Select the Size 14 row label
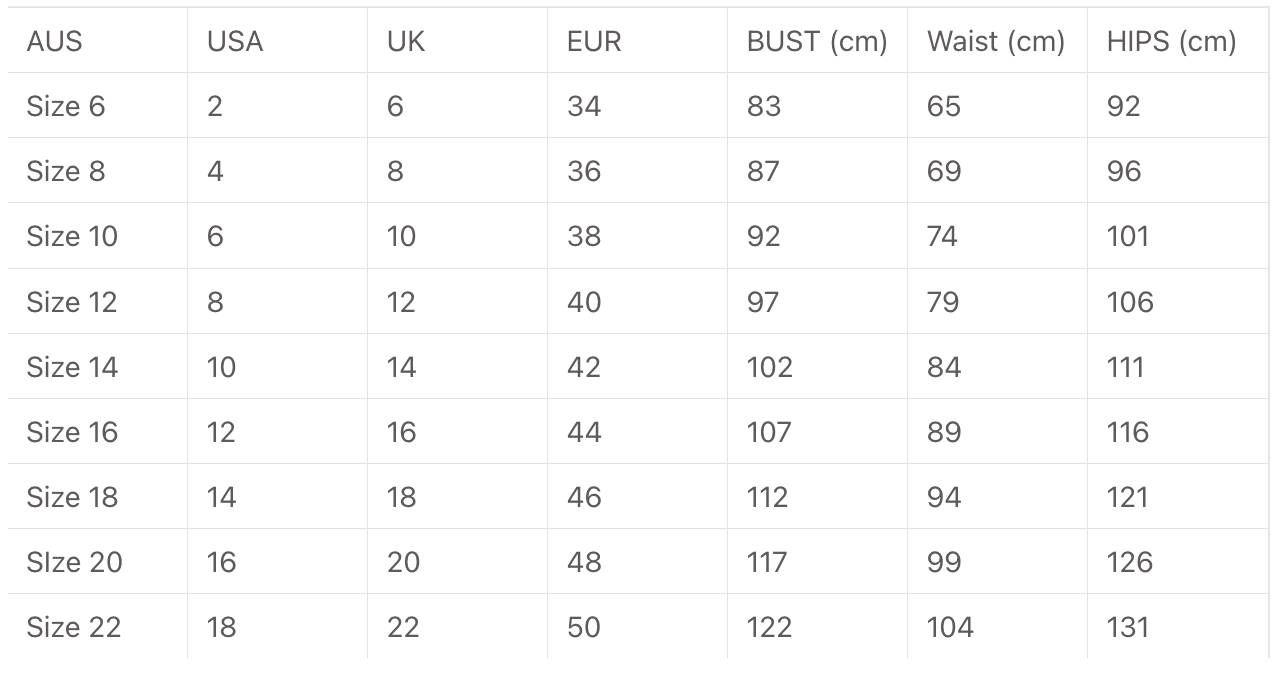Image resolution: width=1288 pixels, height=686 pixels. point(72,368)
